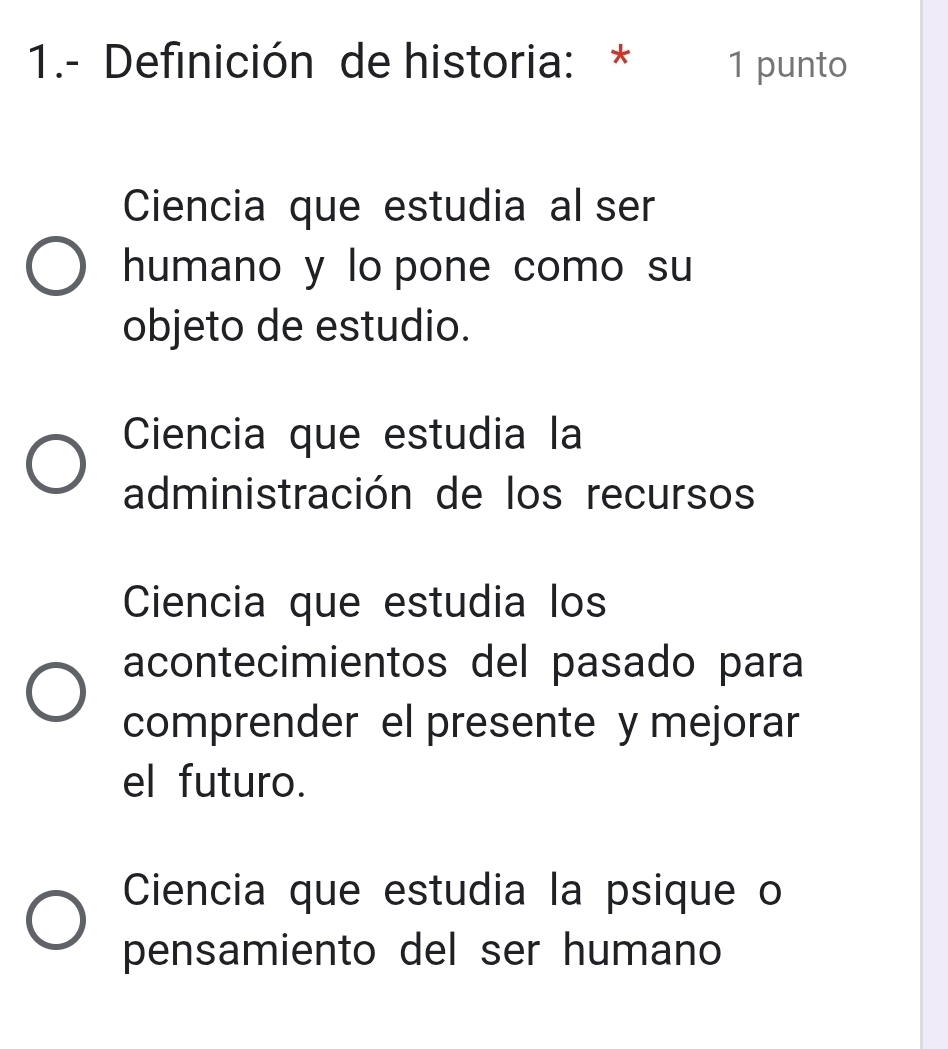Click the line "acontecimientos del pasado para"
Screen dimensions: 948x1049
tap(463, 662)
